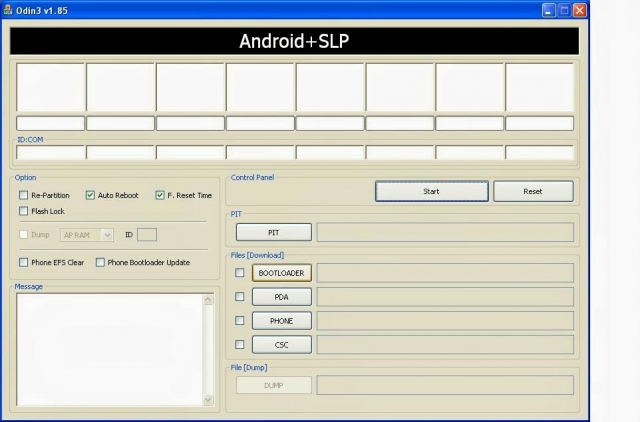The height and width of the screenshot is (422, 640).
Task: Close the Odin3 window
Action: 579,9
